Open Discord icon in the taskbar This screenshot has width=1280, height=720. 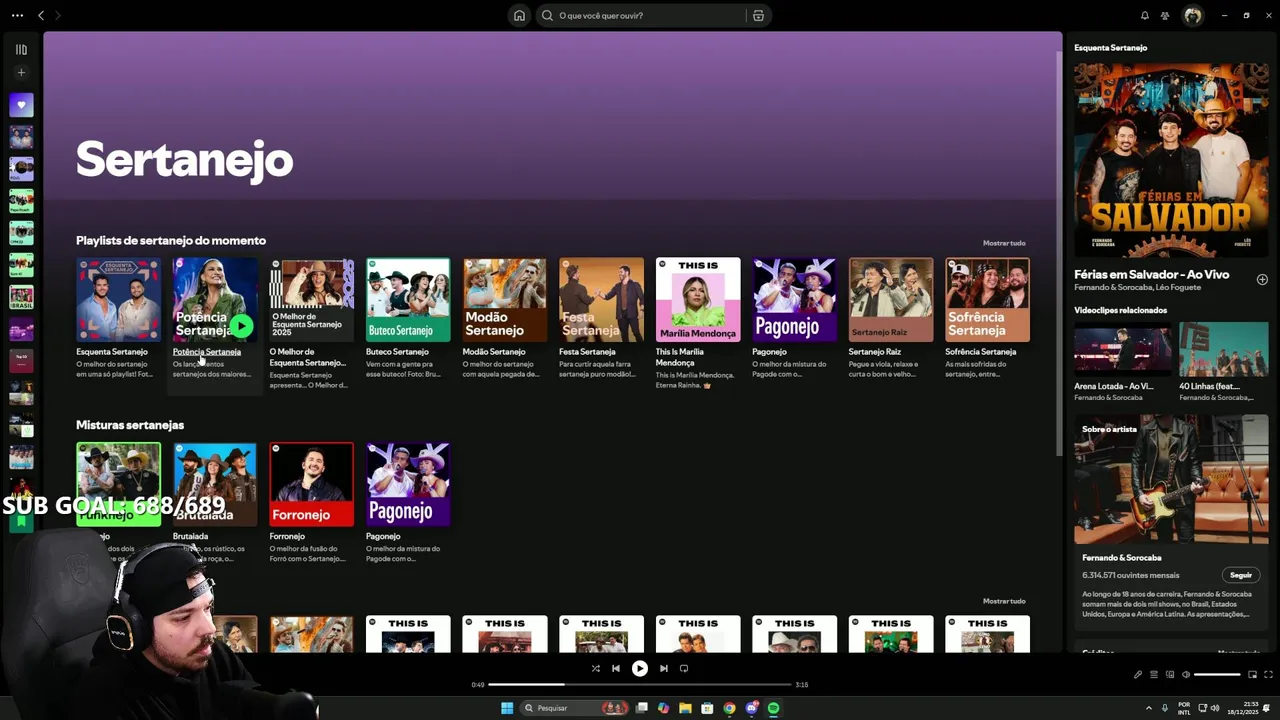click(751, 708)
